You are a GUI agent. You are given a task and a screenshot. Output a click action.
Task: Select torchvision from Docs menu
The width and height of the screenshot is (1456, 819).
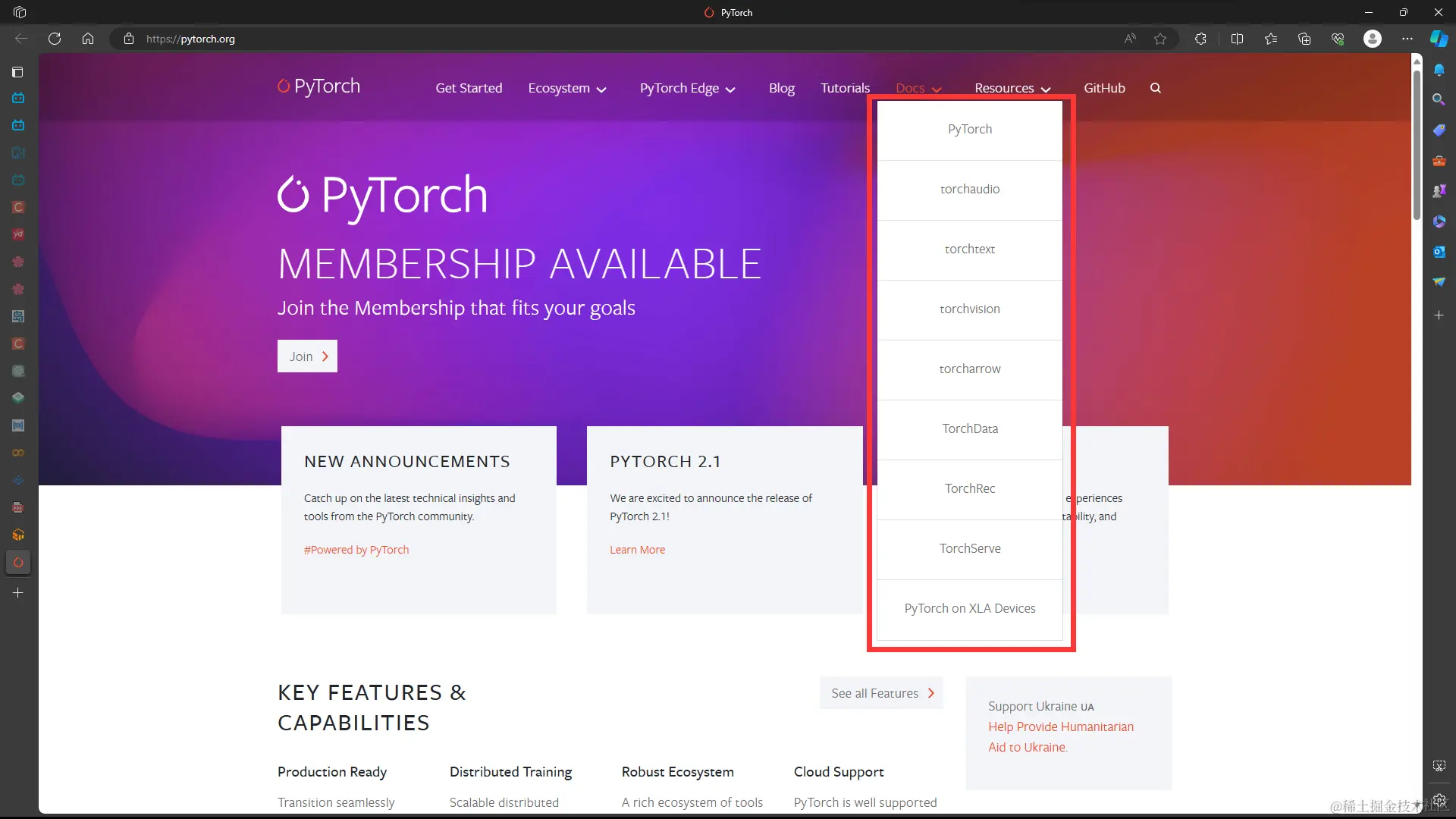click(x=969, y=309)
